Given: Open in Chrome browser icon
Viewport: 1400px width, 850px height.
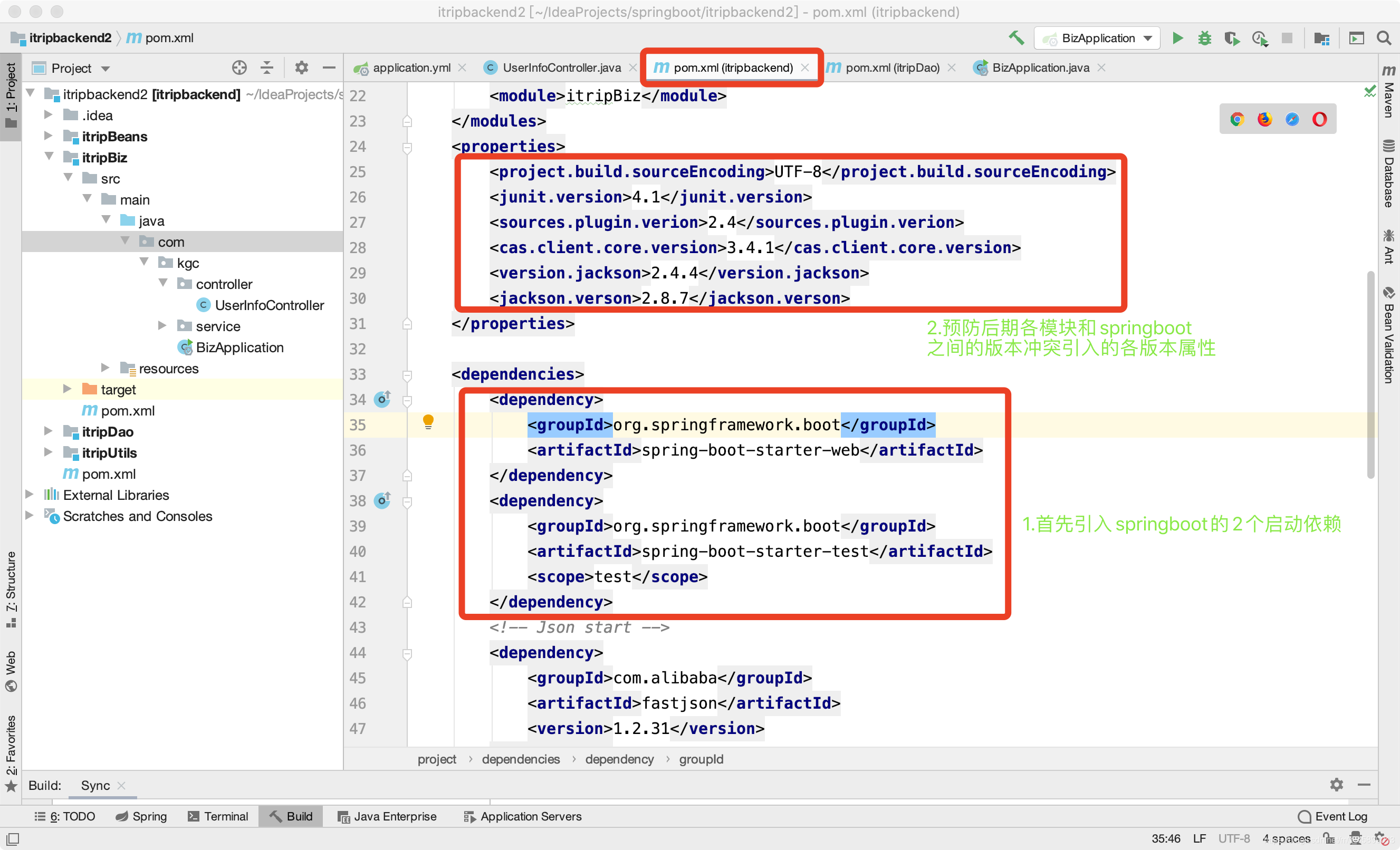Looking at the screenshot, I should click(1237, 119).
